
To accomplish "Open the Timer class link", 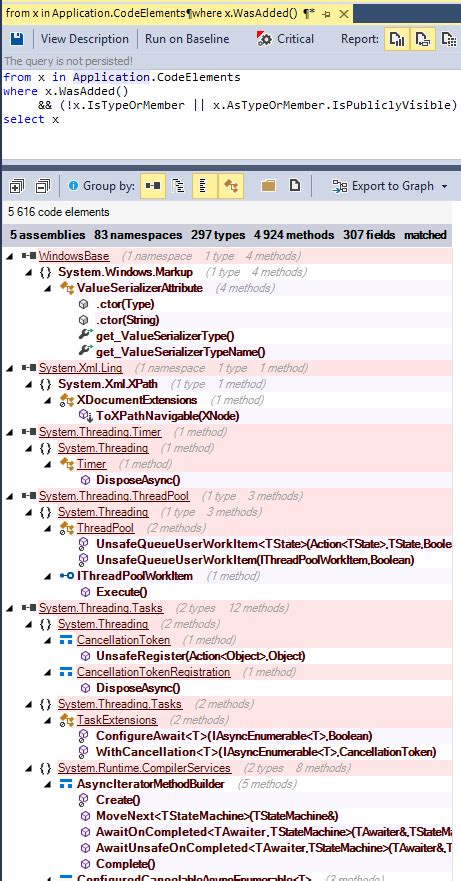I will [x=91, y=464].
